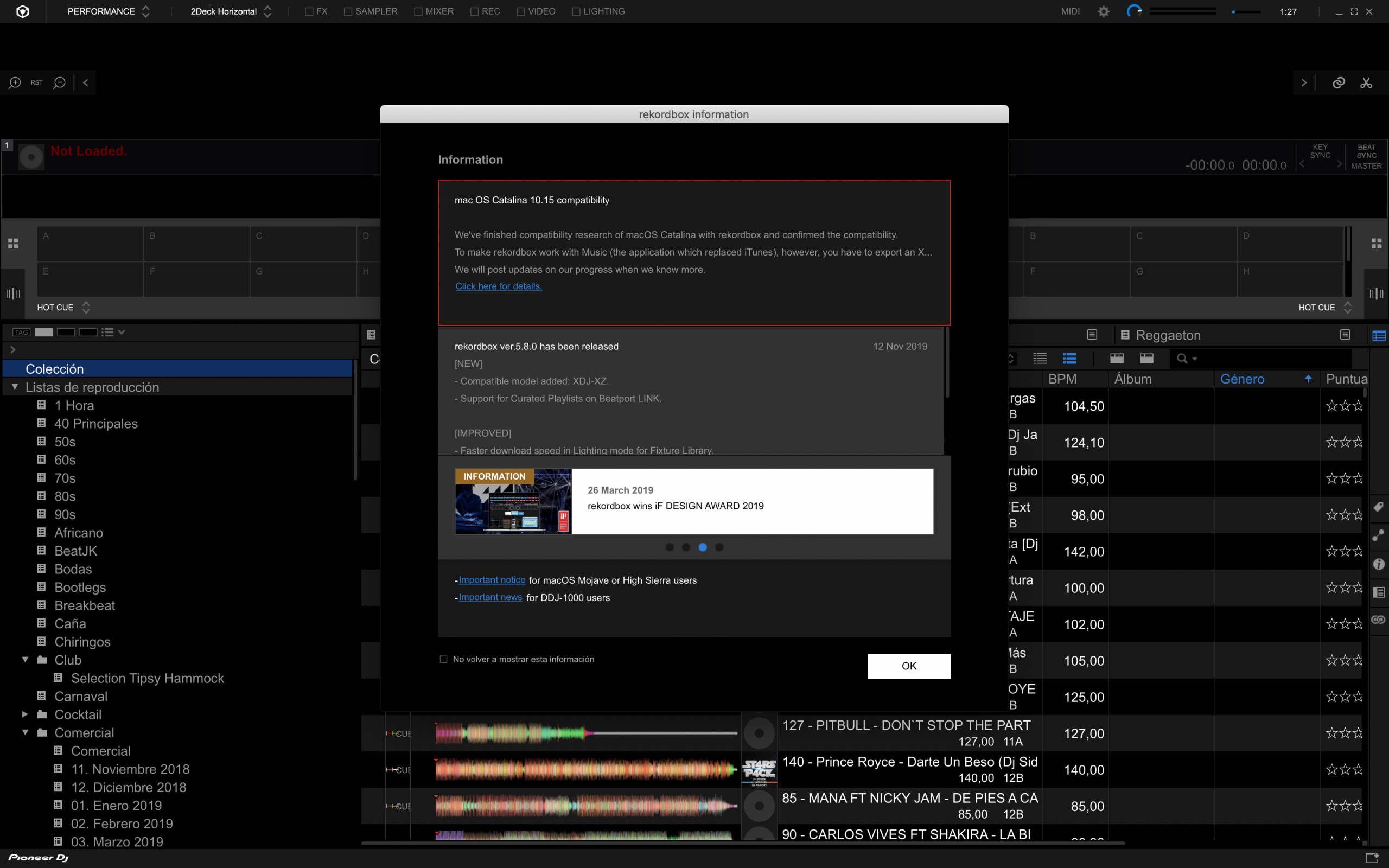Click the waveform zoom in magnifier
The width and height of the screenshot is (1389, 868).
point(15,82)
